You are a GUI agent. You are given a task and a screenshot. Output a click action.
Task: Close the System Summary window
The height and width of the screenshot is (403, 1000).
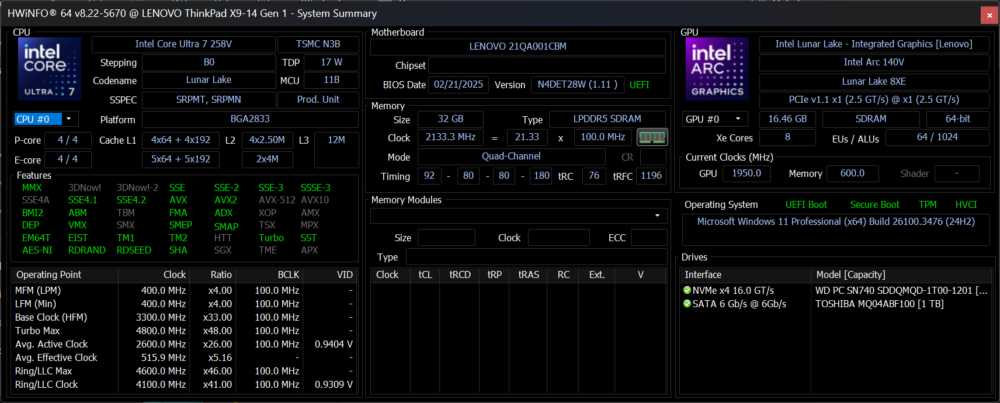point(985,13)
